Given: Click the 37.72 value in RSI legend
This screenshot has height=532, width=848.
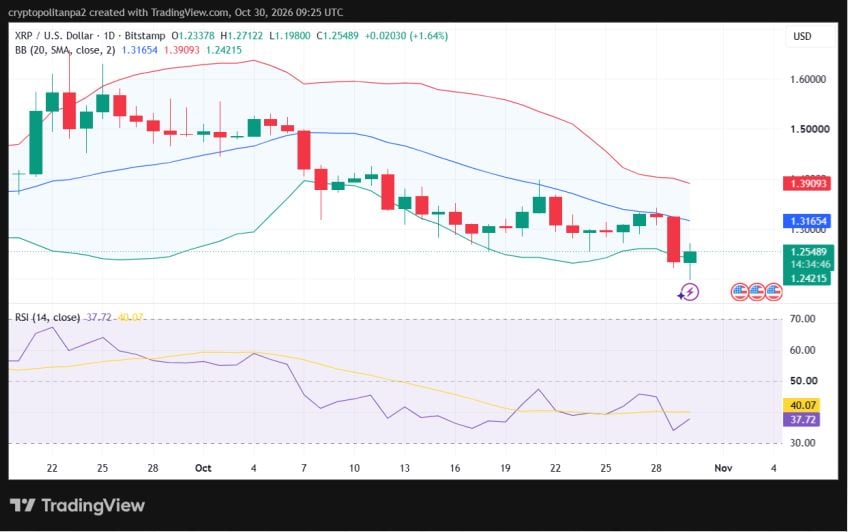Looking at the screenshot, I should [98, 317].
